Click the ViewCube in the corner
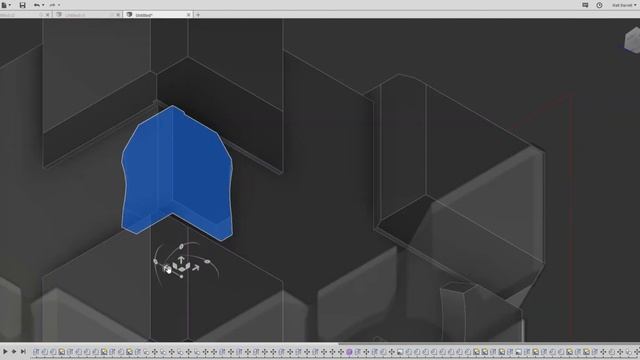640x360 pixels. [632, 40]
